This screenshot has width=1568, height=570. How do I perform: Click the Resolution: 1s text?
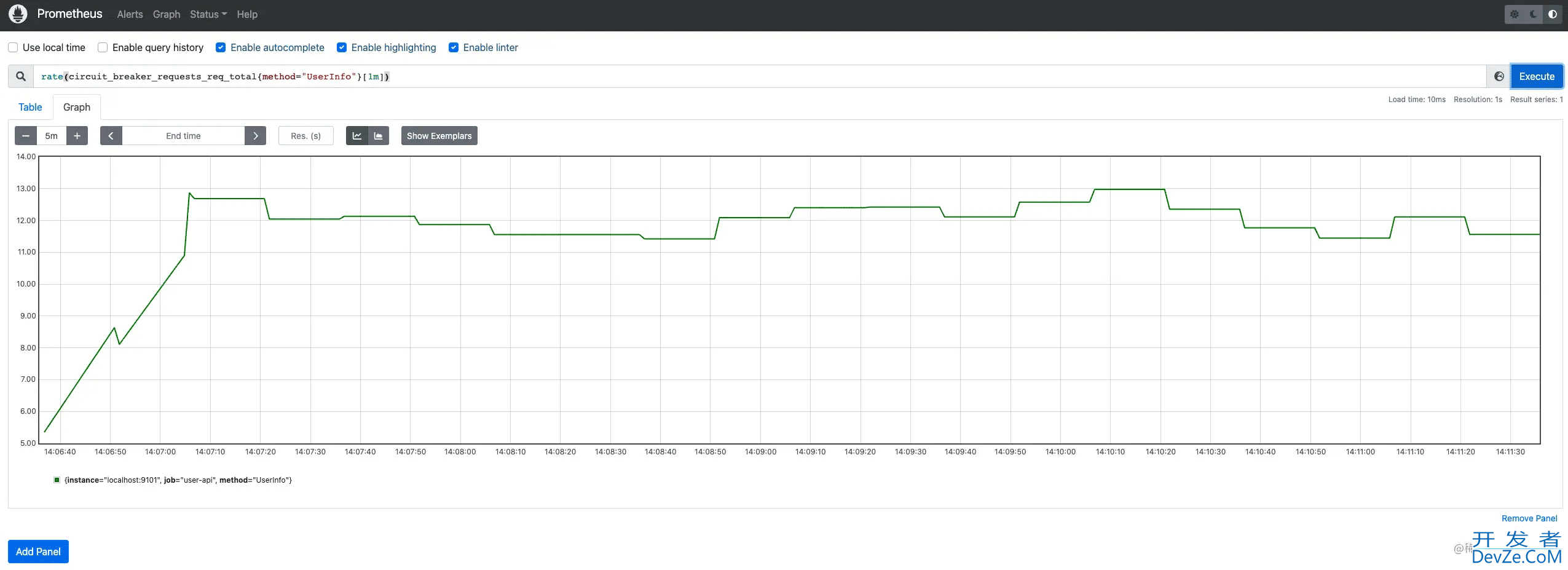[1478, 100]
